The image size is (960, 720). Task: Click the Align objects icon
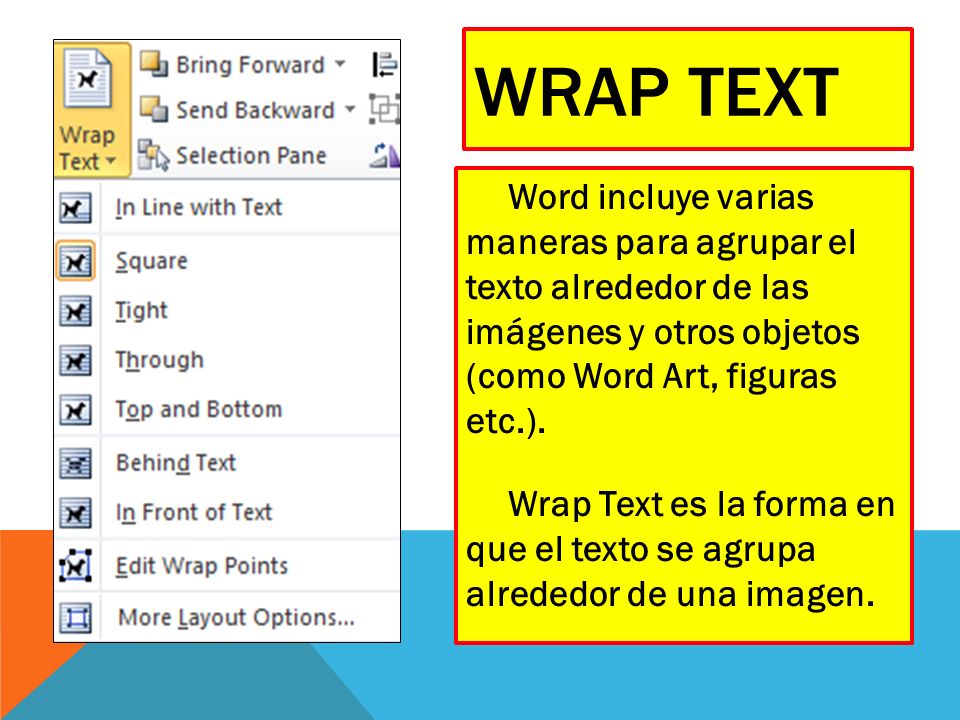[385, 65]
